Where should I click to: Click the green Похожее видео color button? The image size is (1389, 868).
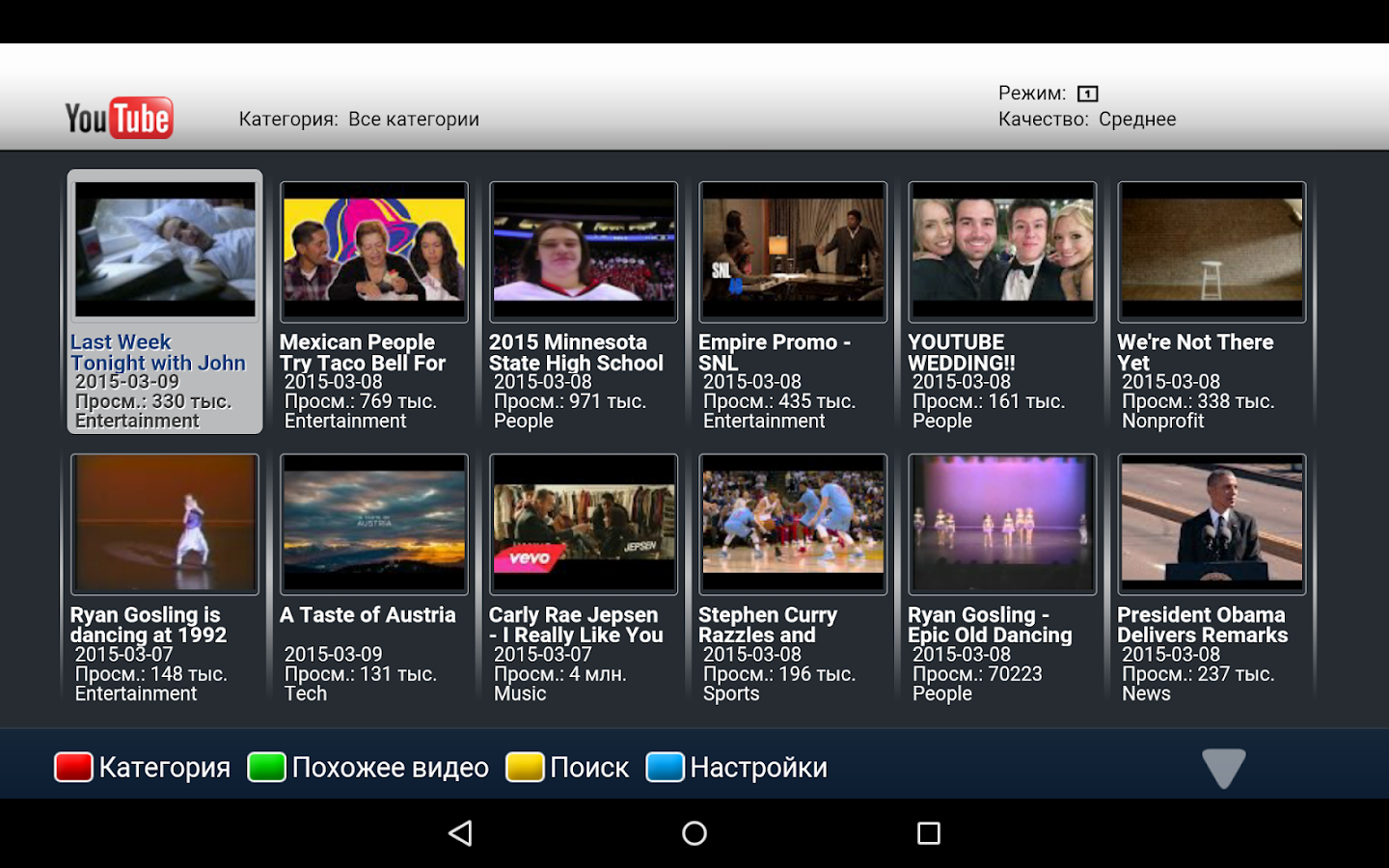266,767
